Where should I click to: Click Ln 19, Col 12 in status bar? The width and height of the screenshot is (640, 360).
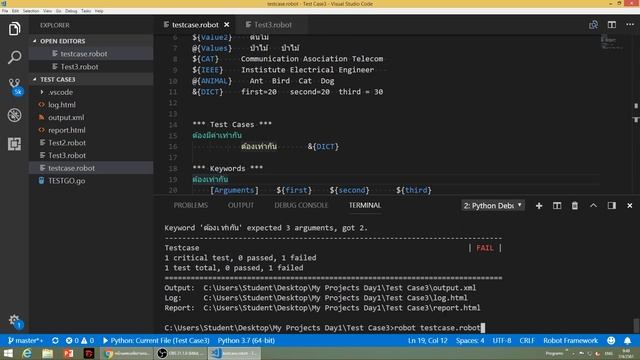pyautogui.click(x=427, y=340)
